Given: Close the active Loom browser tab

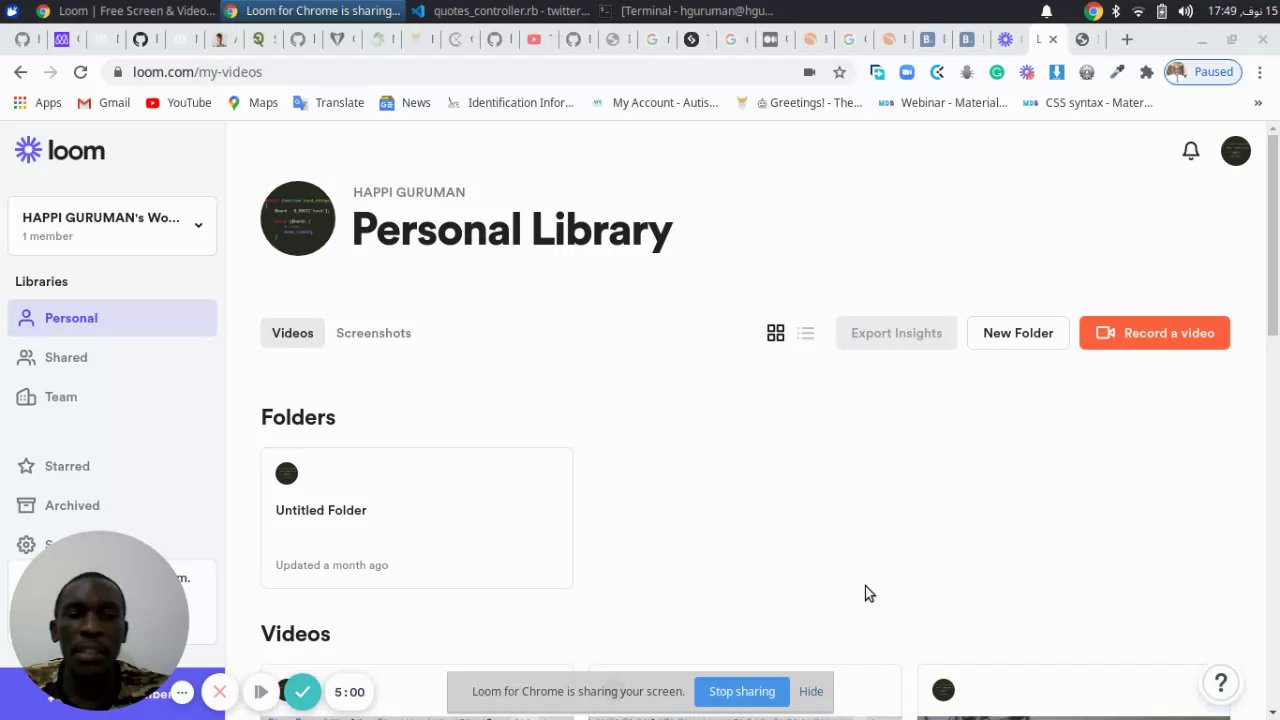Looking at the screenshot, I should (1053, 39).
